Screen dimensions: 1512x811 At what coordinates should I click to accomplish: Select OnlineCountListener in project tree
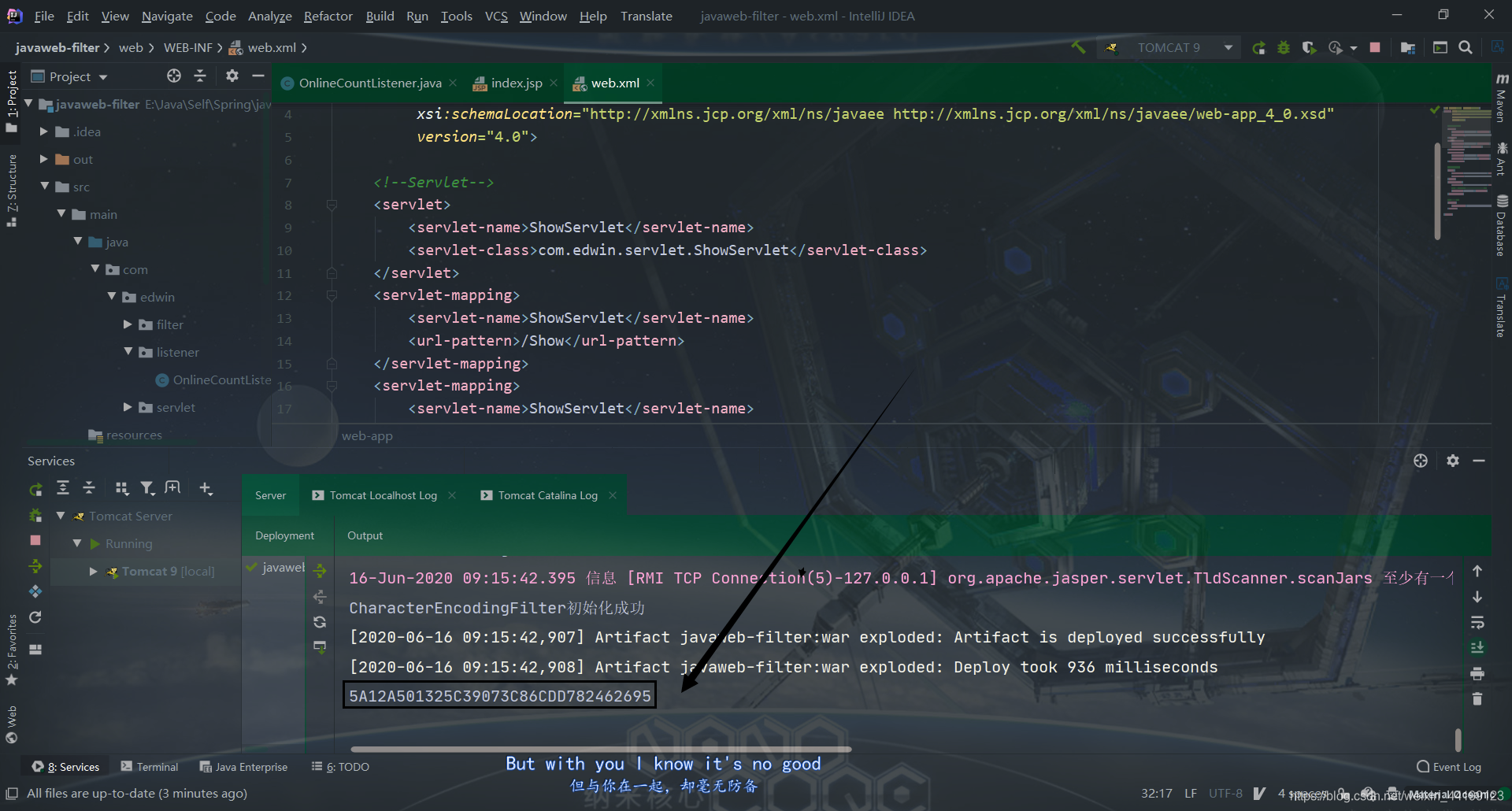(x=214, y=380)
